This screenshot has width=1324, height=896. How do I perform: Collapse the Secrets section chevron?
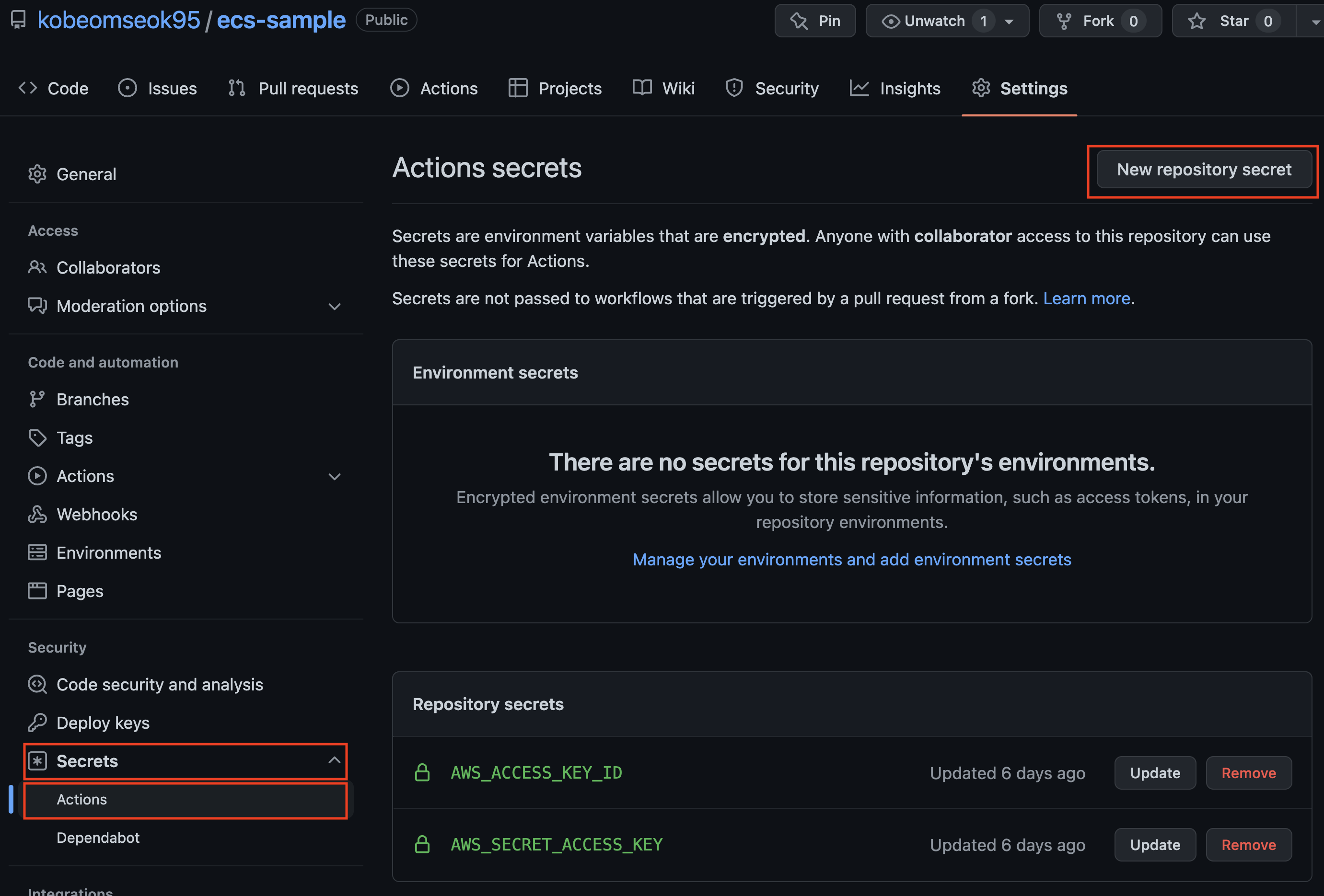click(x=335, y=760)
